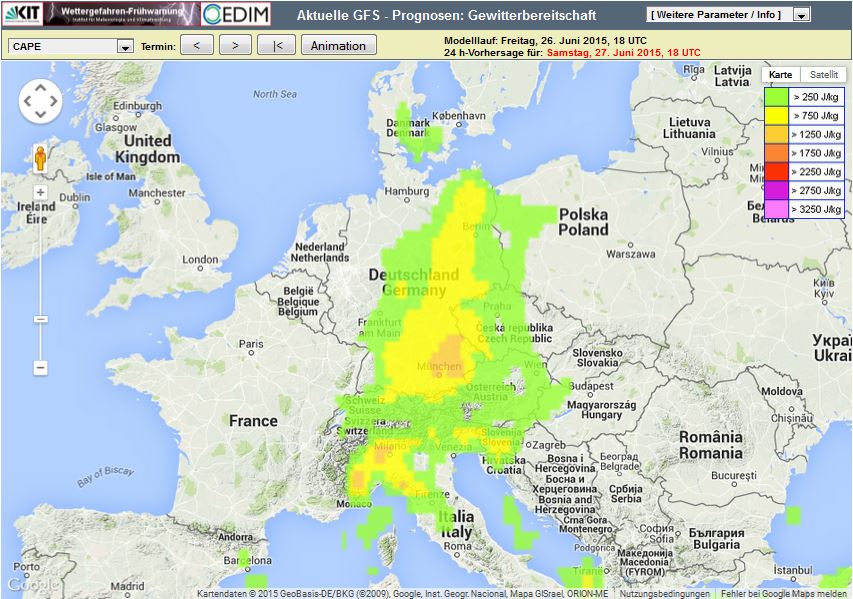853x599 pixels.
Task: Zoom out with the minus button
Action: [x=40, y=368]
